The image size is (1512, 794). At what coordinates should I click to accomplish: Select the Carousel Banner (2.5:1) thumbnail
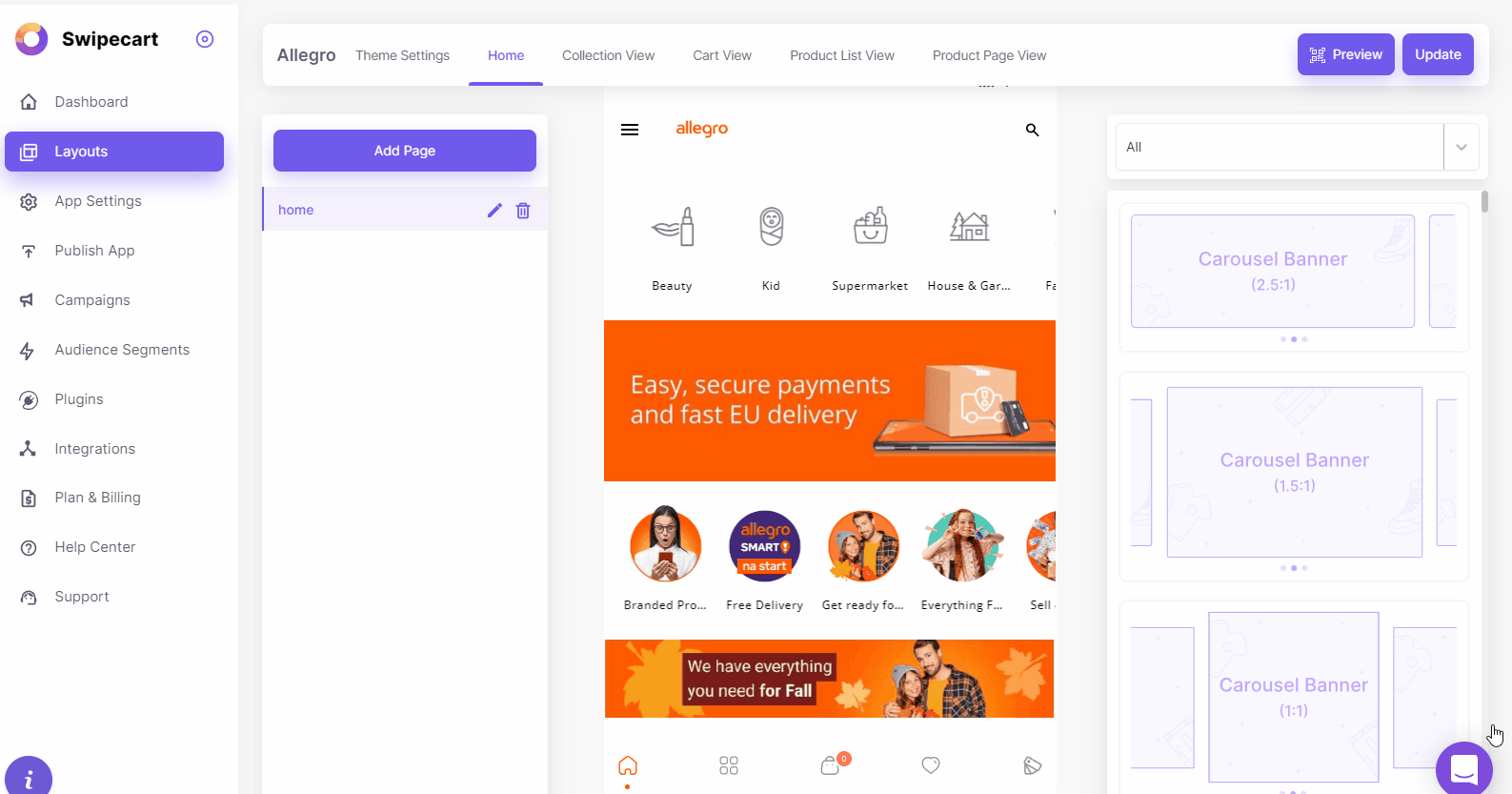tap(1273, 272)
